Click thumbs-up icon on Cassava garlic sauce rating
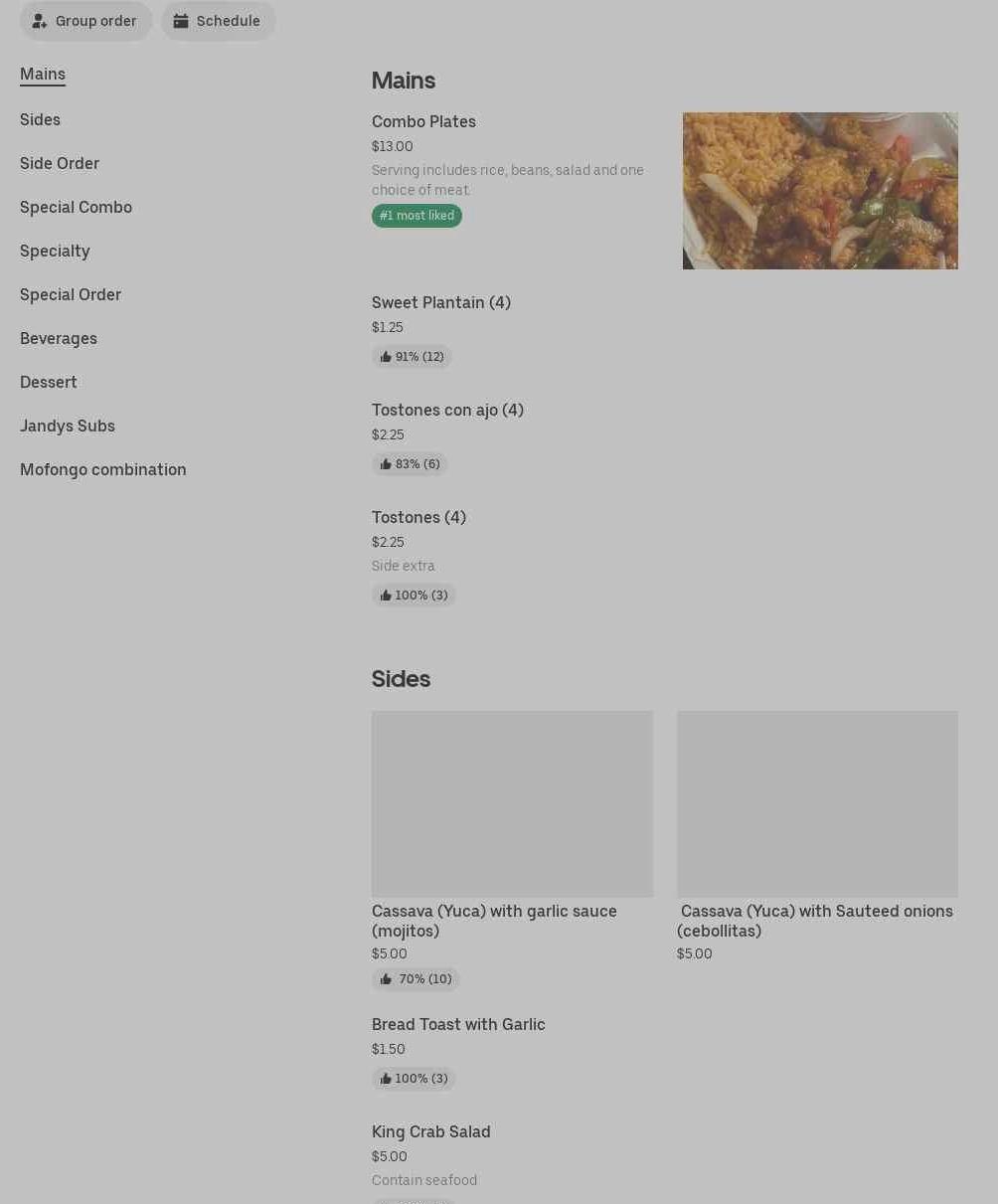The image size is (998, 1204). [386, 979]
